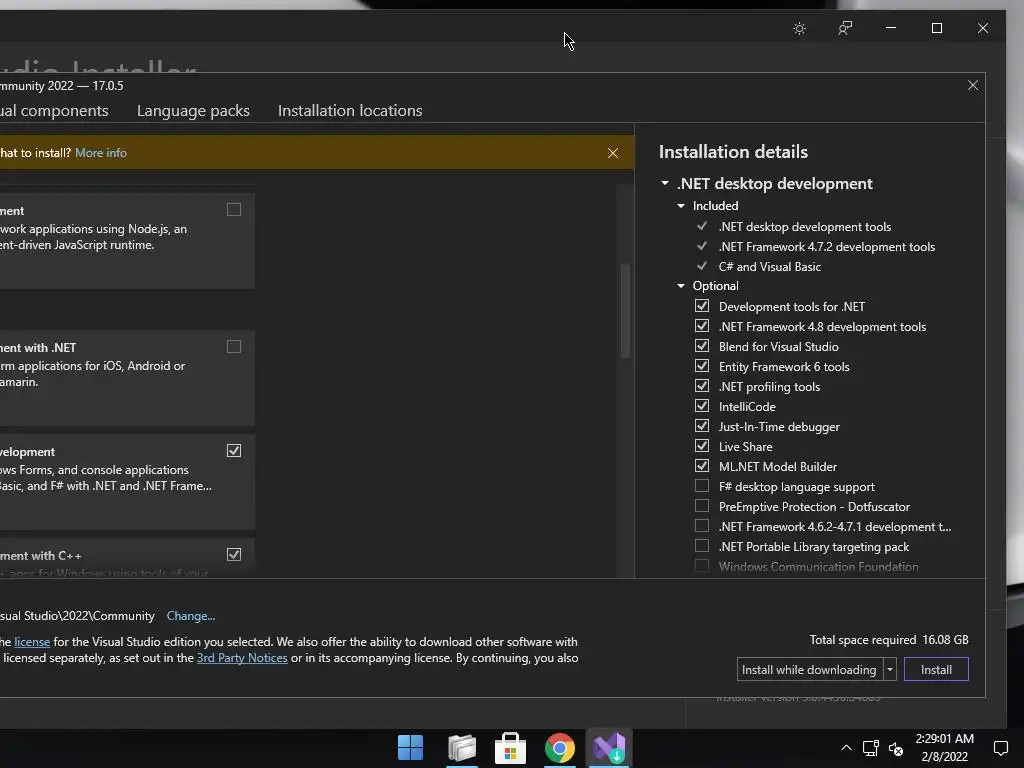Switch to Language packs tab
Viewport: 1024px width, 768px height.
[193, 111]
